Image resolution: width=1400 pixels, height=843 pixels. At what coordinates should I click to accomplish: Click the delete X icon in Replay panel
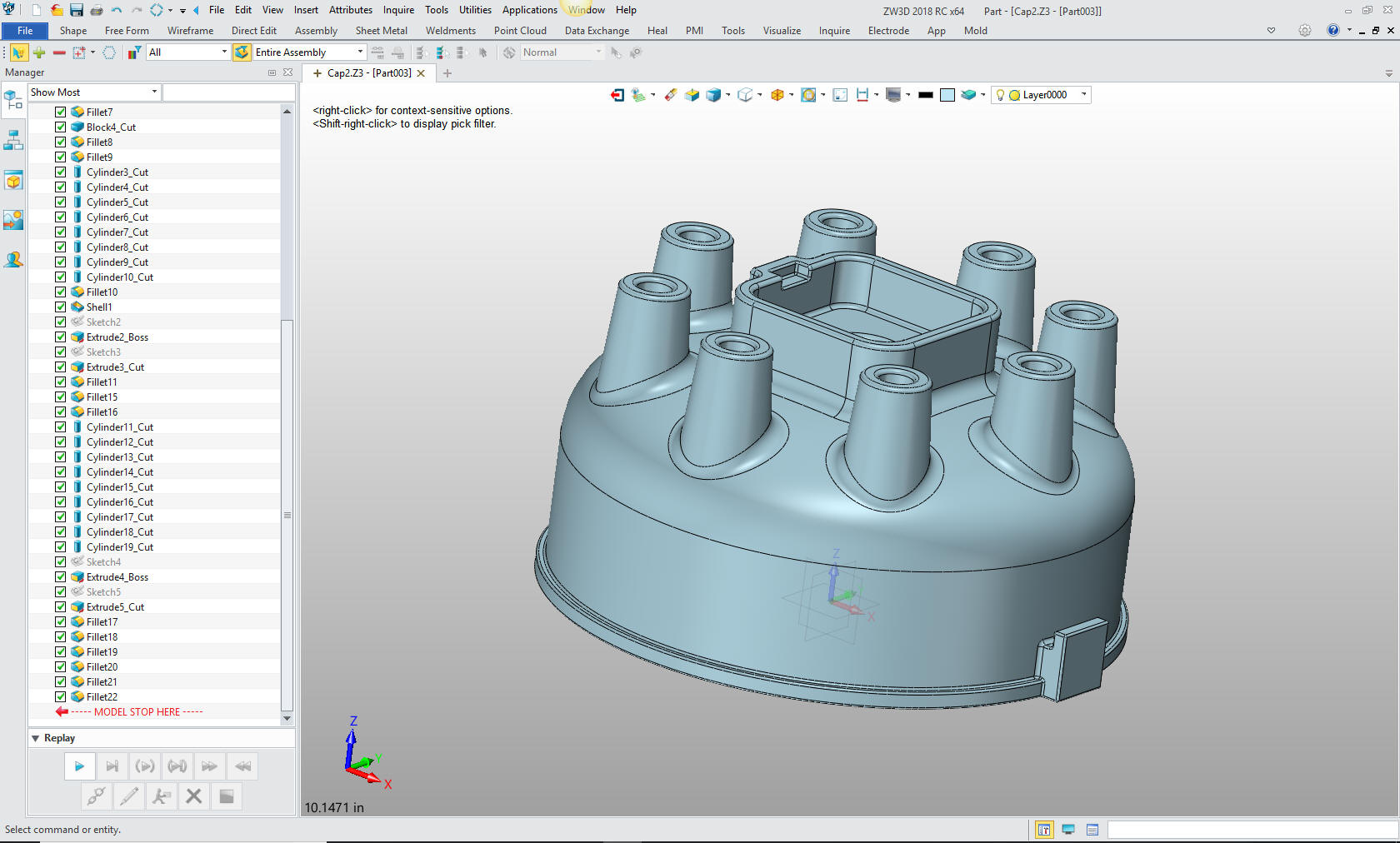[193, 796]
